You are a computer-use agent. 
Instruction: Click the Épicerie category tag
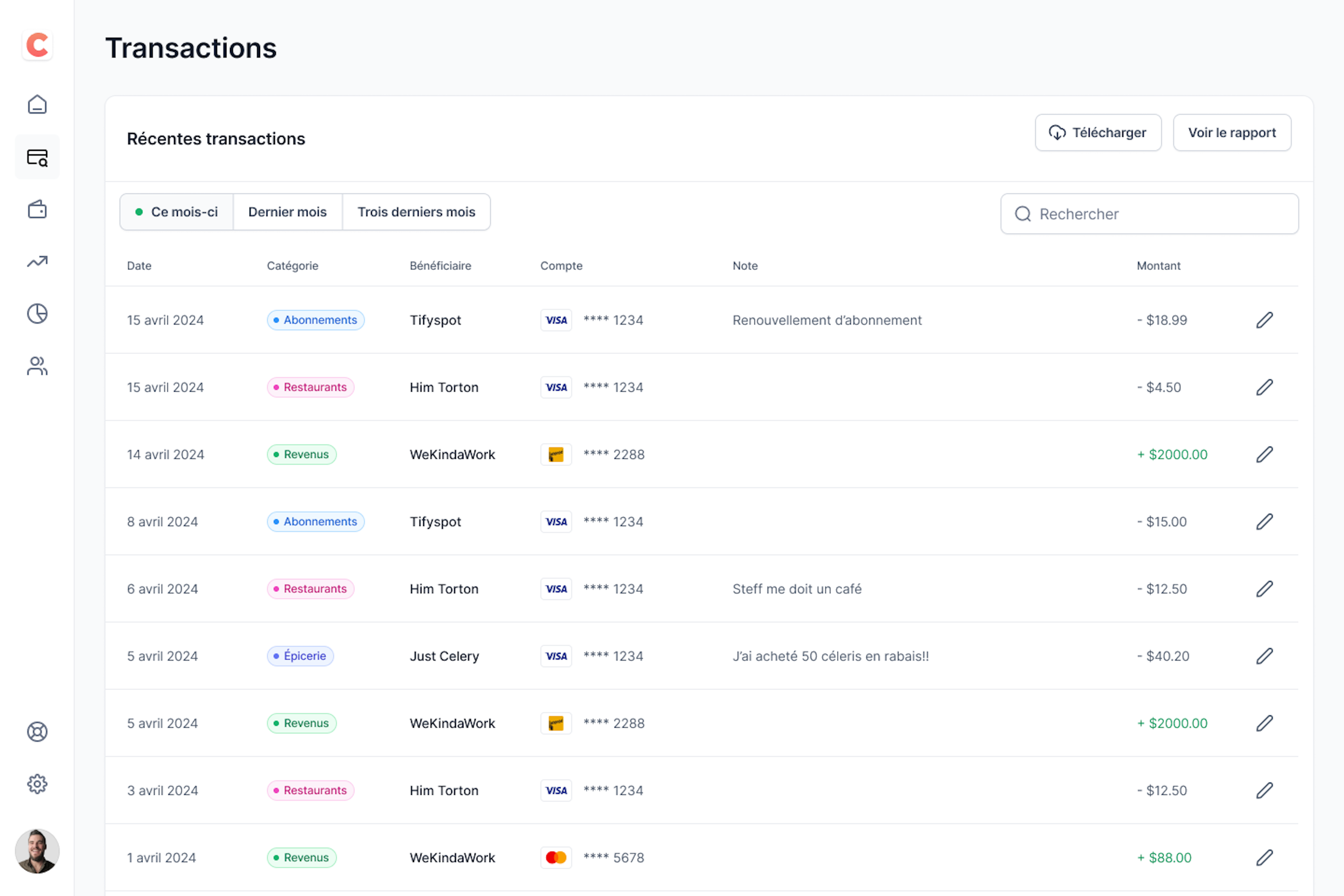pyautogui.click(x=300, y=656)
